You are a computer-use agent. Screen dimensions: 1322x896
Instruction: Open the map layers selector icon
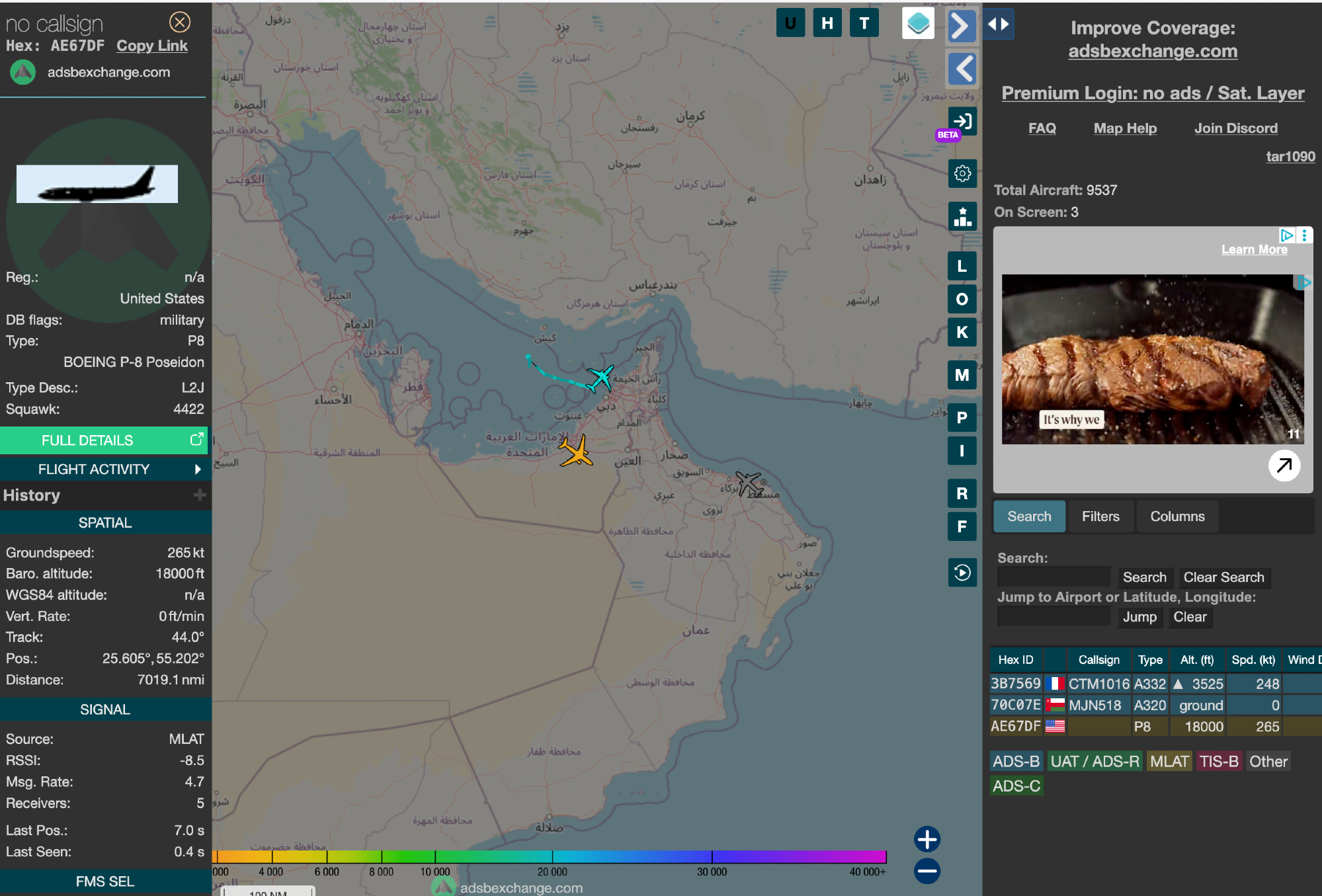(x=918, y=24)
